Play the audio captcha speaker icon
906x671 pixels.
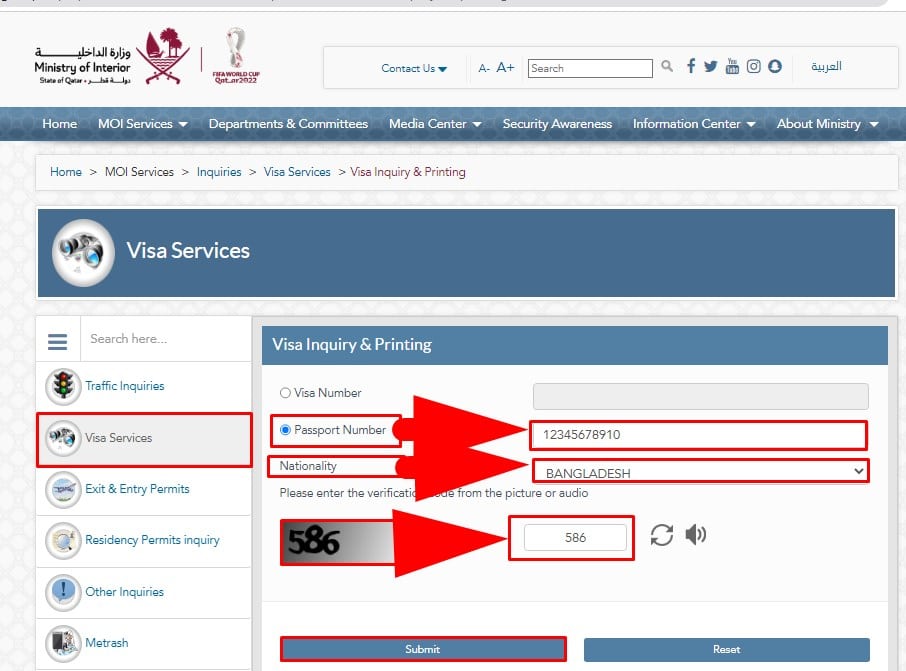click(x=695, y=535)
